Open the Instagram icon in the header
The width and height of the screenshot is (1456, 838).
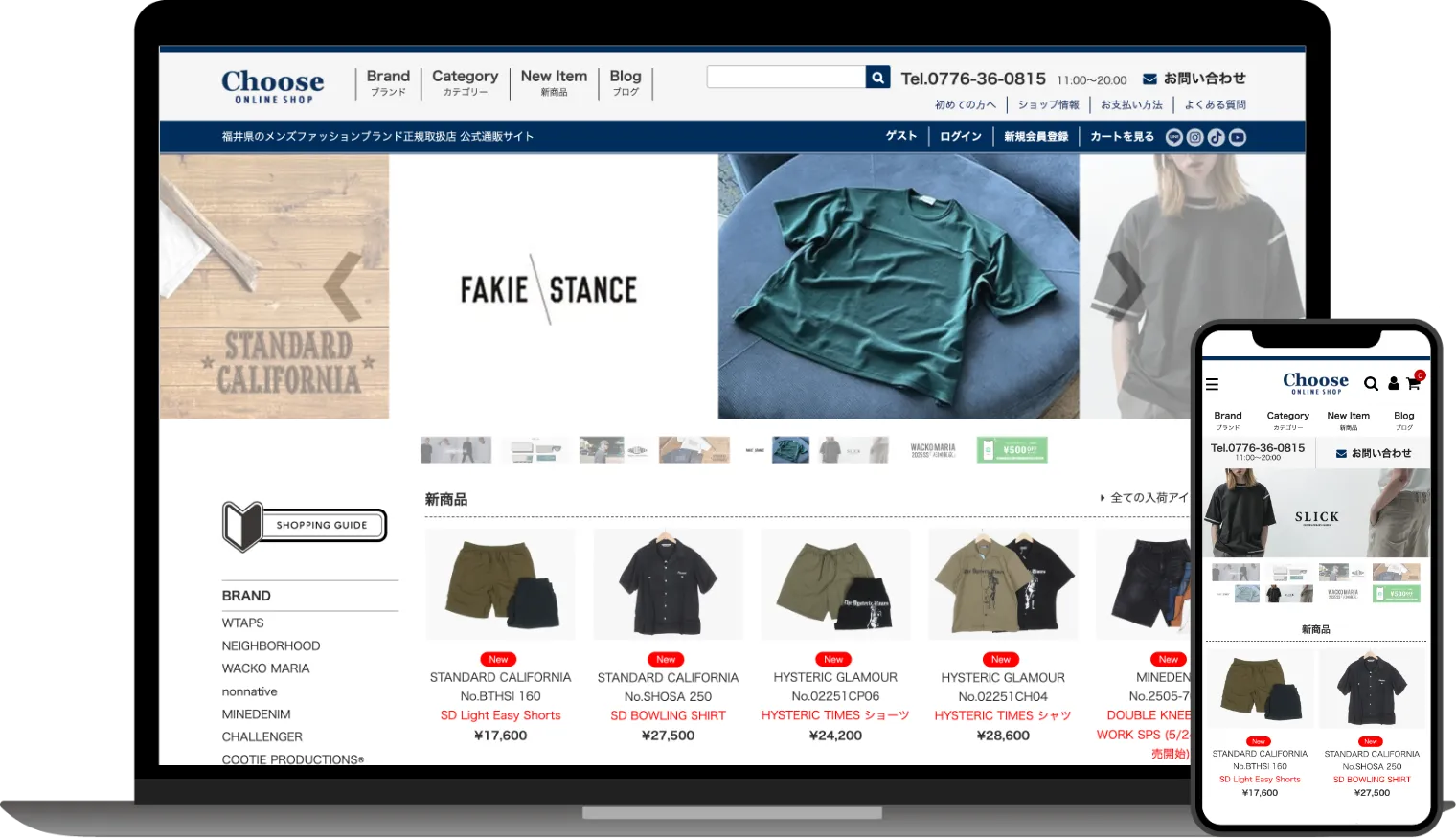pyautogui.click(x=1195, y=137)
